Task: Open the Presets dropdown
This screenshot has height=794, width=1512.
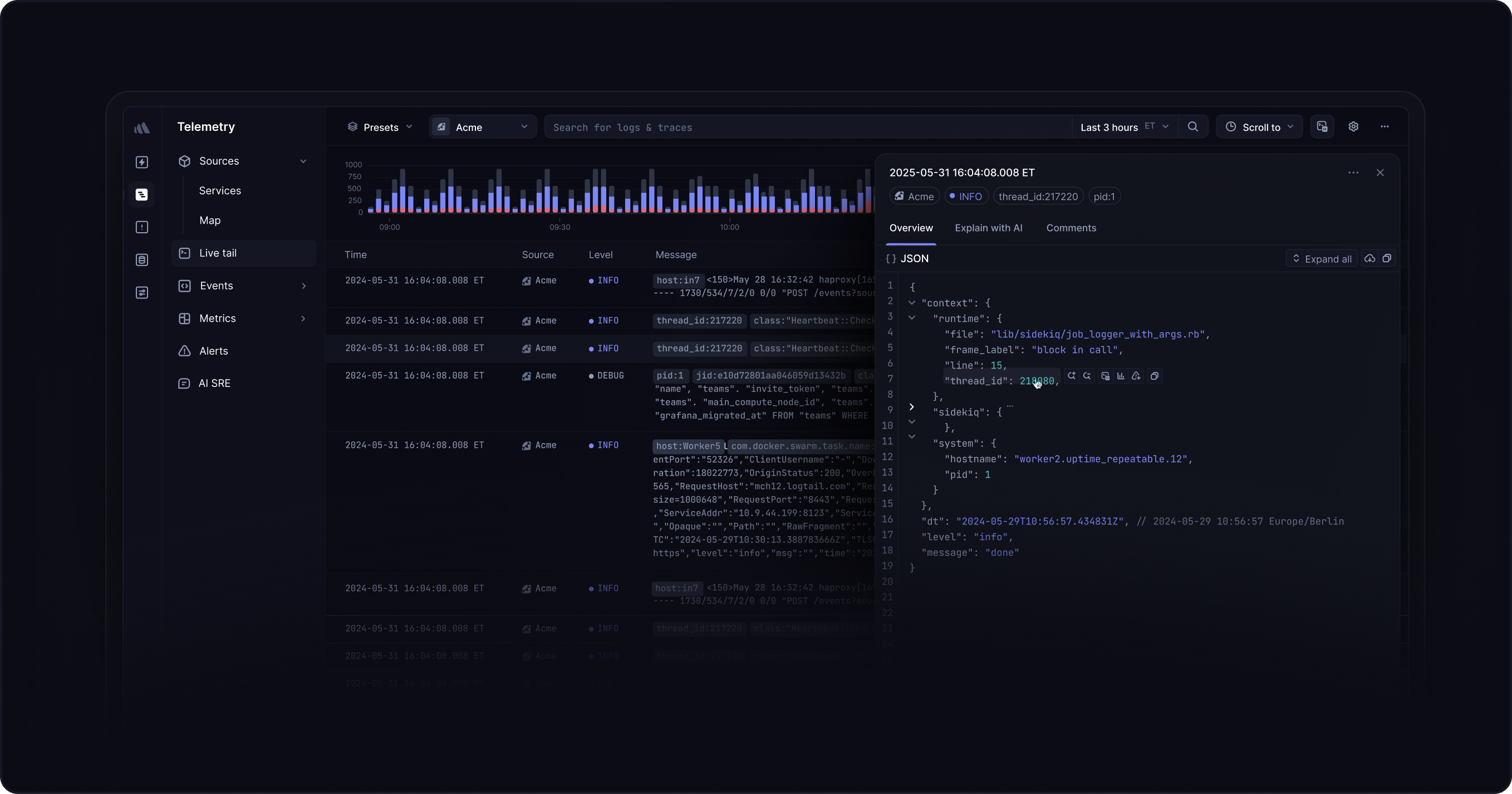Action: point(380,127)
